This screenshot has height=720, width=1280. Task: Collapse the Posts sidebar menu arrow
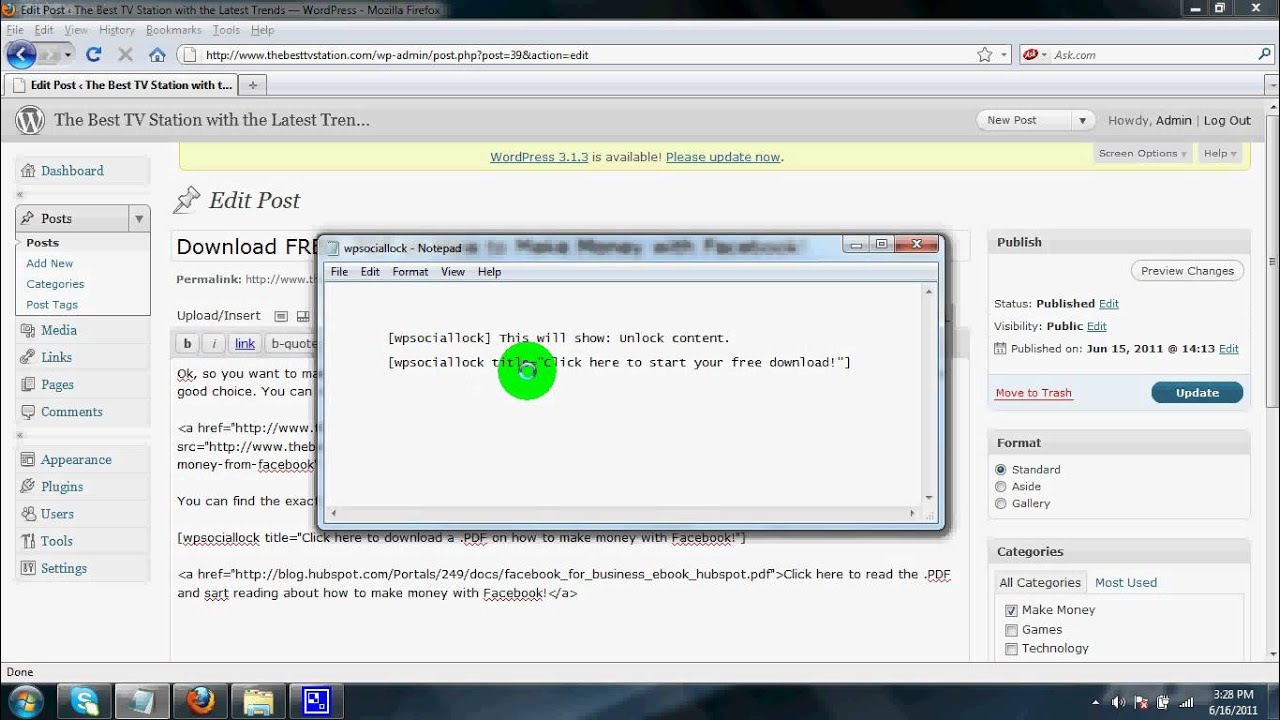pyautogui.click(x=139, y=218)
